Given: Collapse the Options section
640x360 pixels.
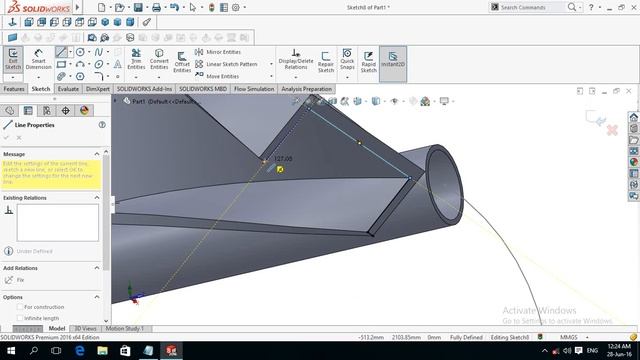Looking at the screenshot, I should [x=97, y=297].
